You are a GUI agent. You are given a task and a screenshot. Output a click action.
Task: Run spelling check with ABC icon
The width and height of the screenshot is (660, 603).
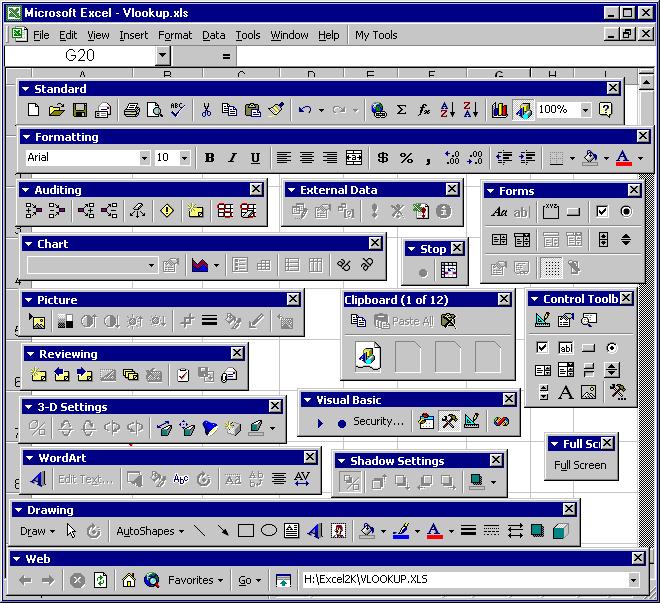pos(177,110)
